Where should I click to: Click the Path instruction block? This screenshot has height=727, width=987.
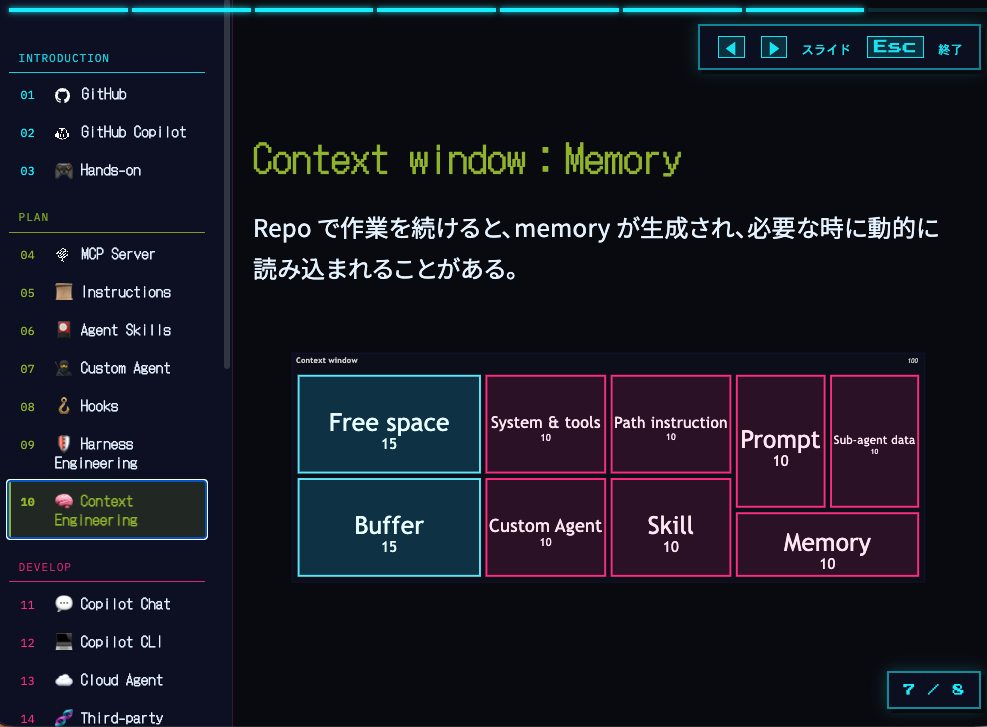point(671,424)
